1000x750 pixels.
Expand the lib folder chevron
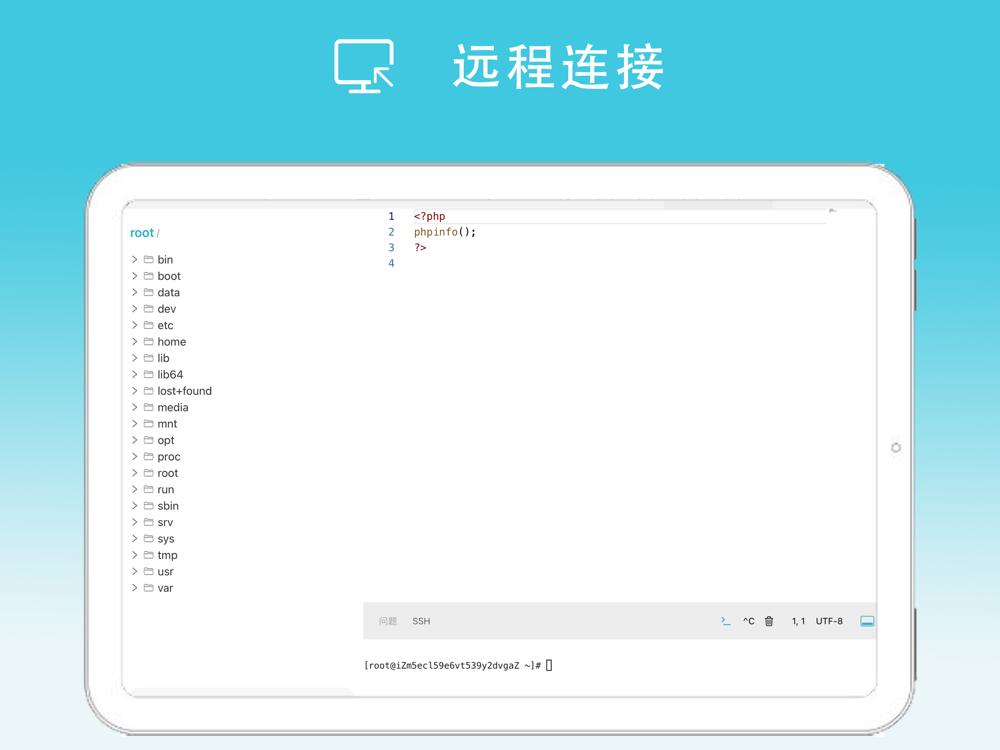135,358
